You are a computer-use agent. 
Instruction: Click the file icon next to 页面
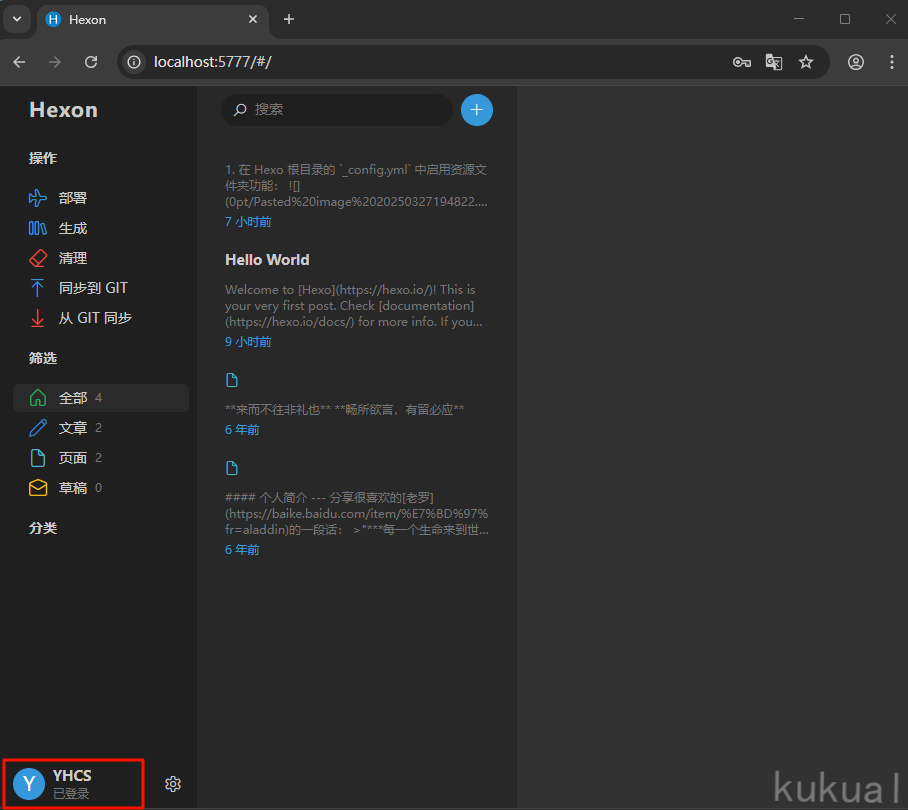pos(38,458)
